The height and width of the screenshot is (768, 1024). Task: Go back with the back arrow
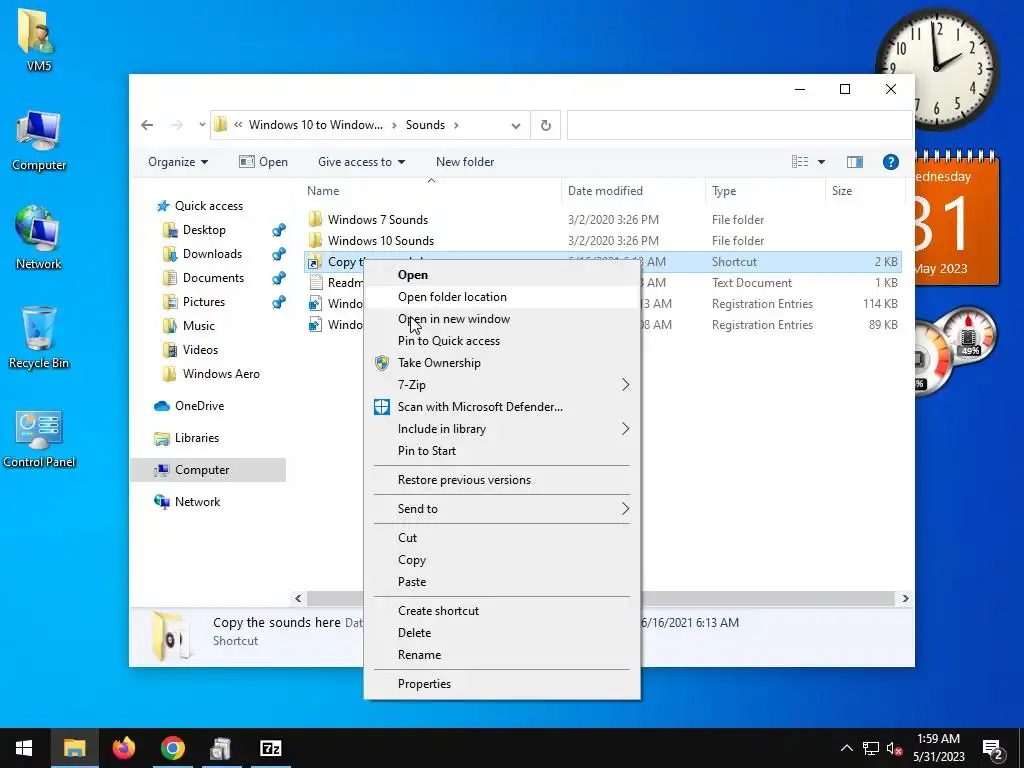pos(148,125)
